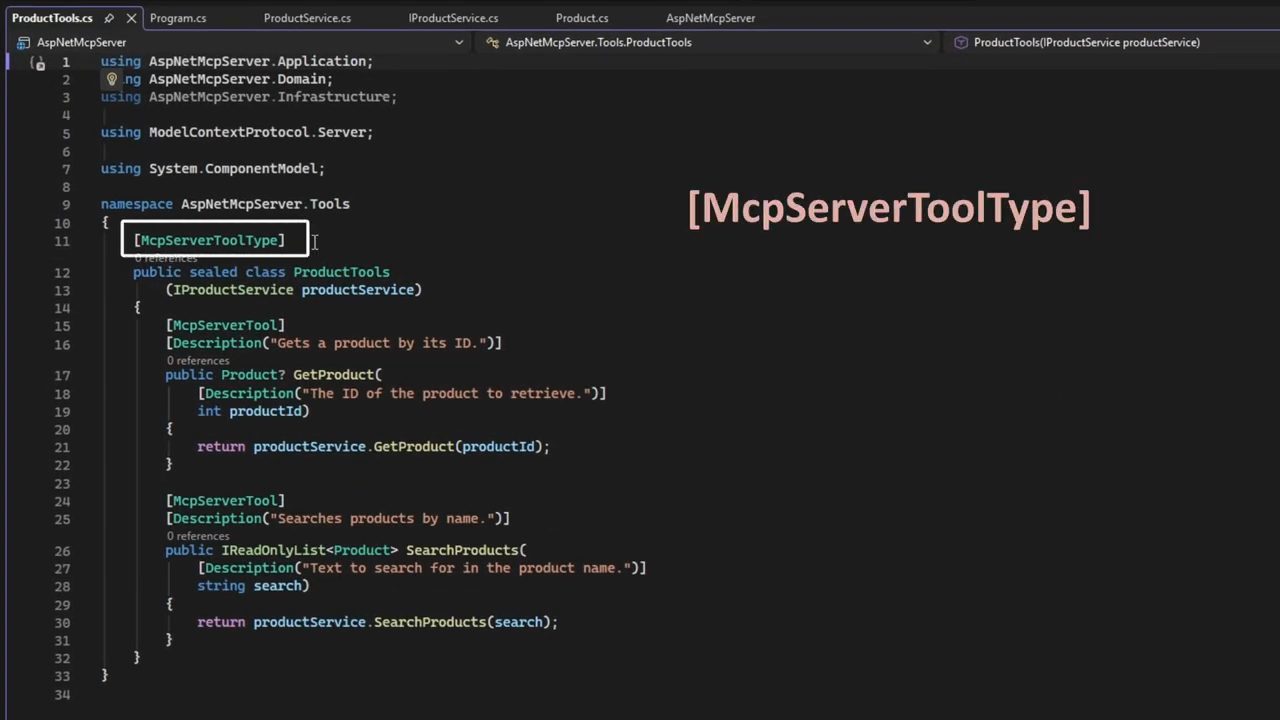Click "AspNetMcpServer.Infrastructure" on line 3
Screen dimensions: 1280x720
(269, 97)
